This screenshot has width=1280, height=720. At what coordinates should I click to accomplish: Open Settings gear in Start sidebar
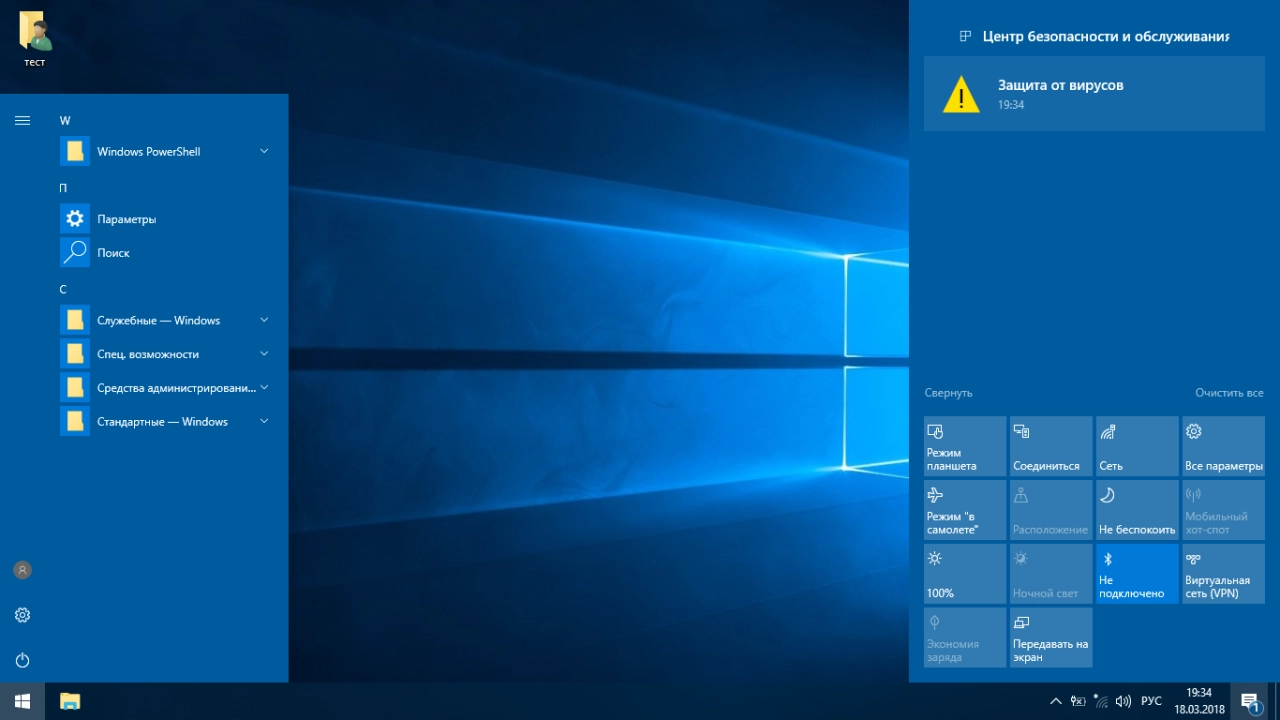pos(22,615)
